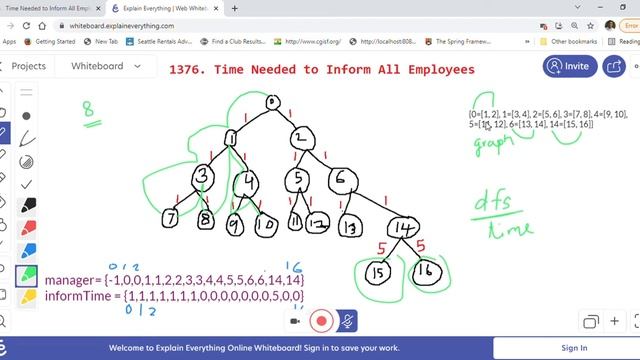The height and width of the screenshot is (360, 640).
Task: Open the tab search dropdown arrow
Action: tap(578, 7)
